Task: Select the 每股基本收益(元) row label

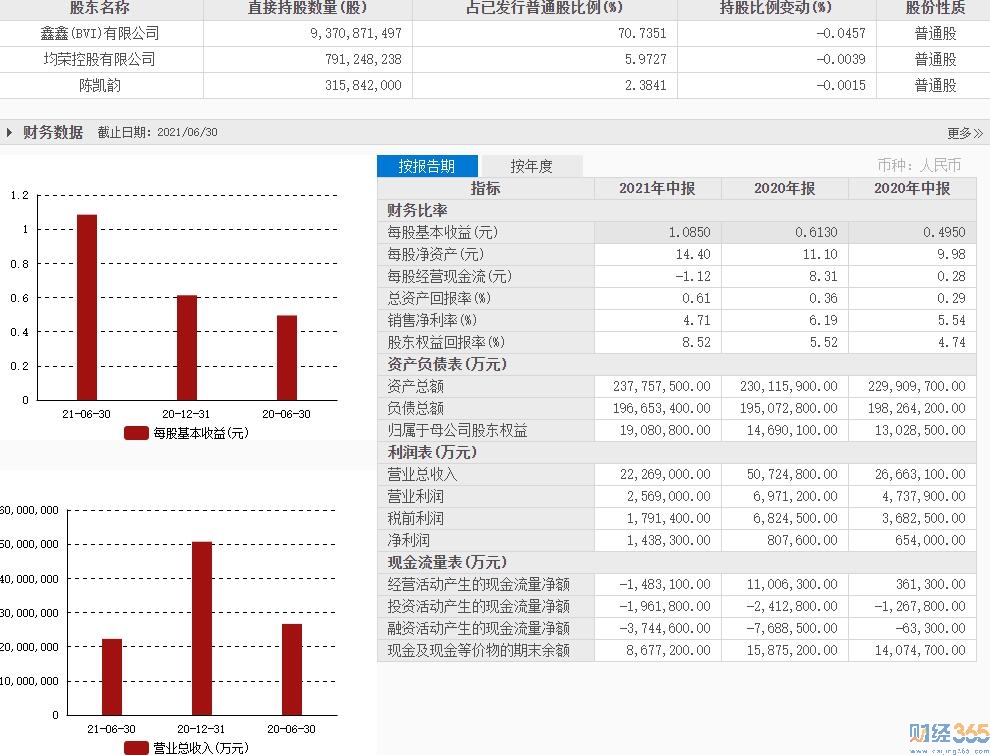Action: [x=443, y=232]
